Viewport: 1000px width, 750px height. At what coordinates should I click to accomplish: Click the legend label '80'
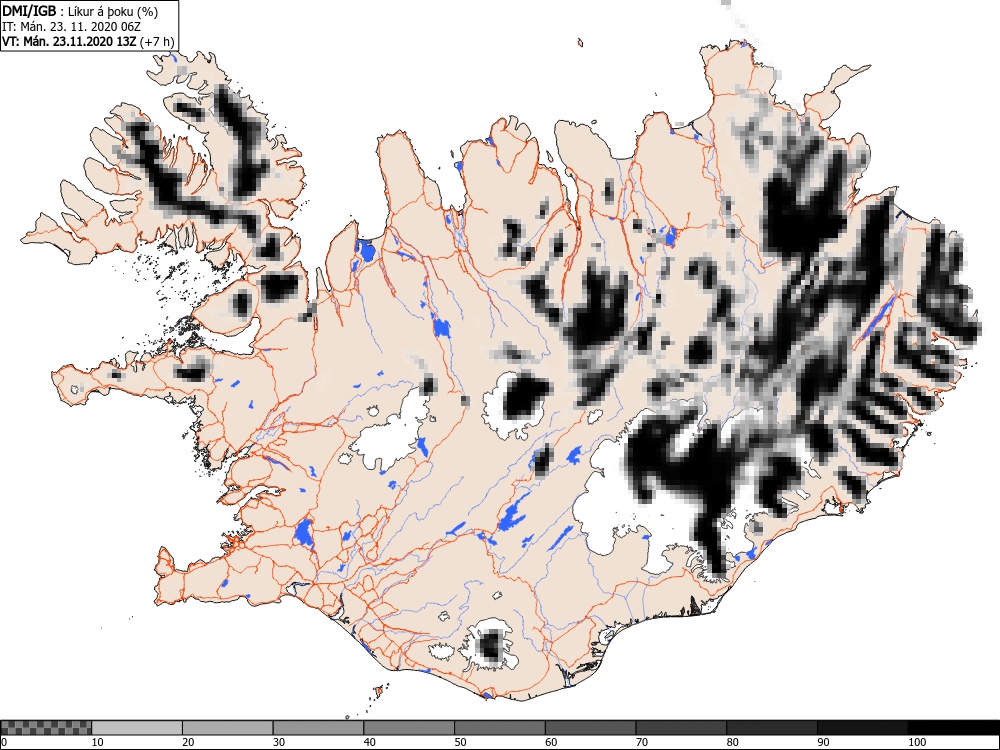[732, 742]
